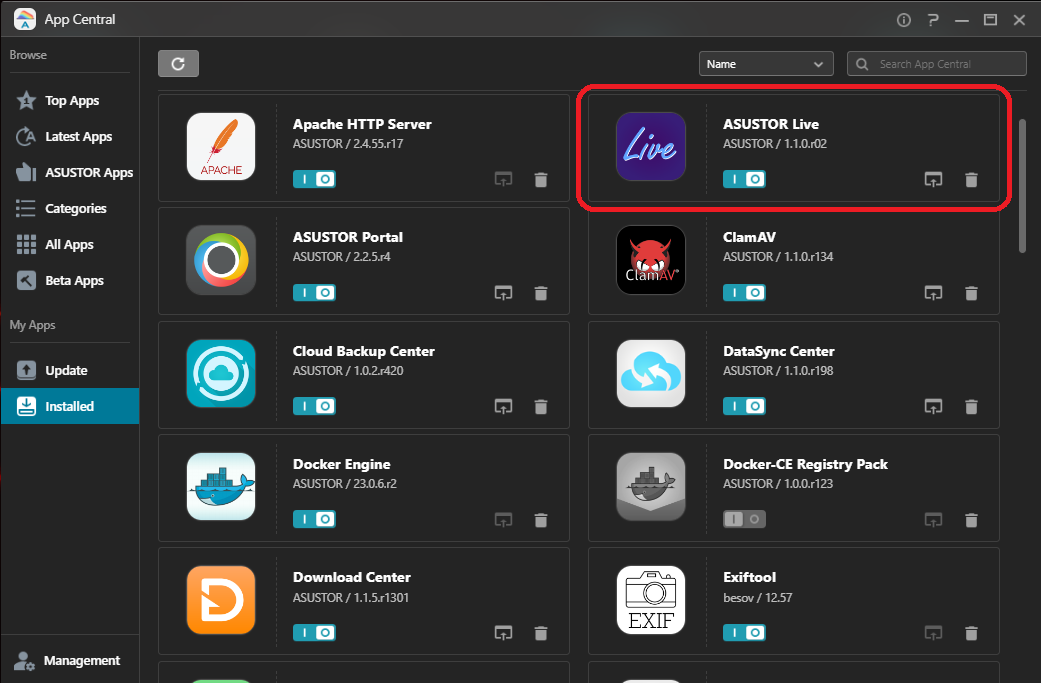
Task: Open the Update section under My Apps
Action: [70, 370]
